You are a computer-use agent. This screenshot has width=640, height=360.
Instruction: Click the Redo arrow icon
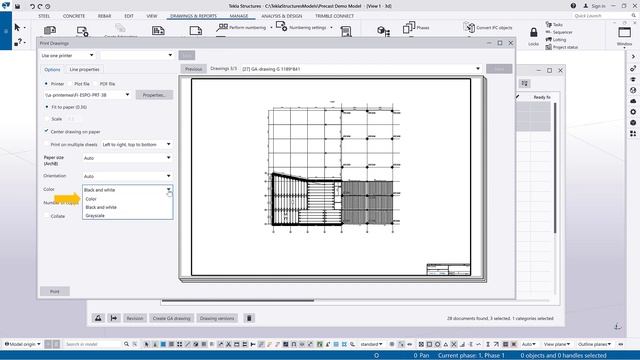(x=40, y=6)
